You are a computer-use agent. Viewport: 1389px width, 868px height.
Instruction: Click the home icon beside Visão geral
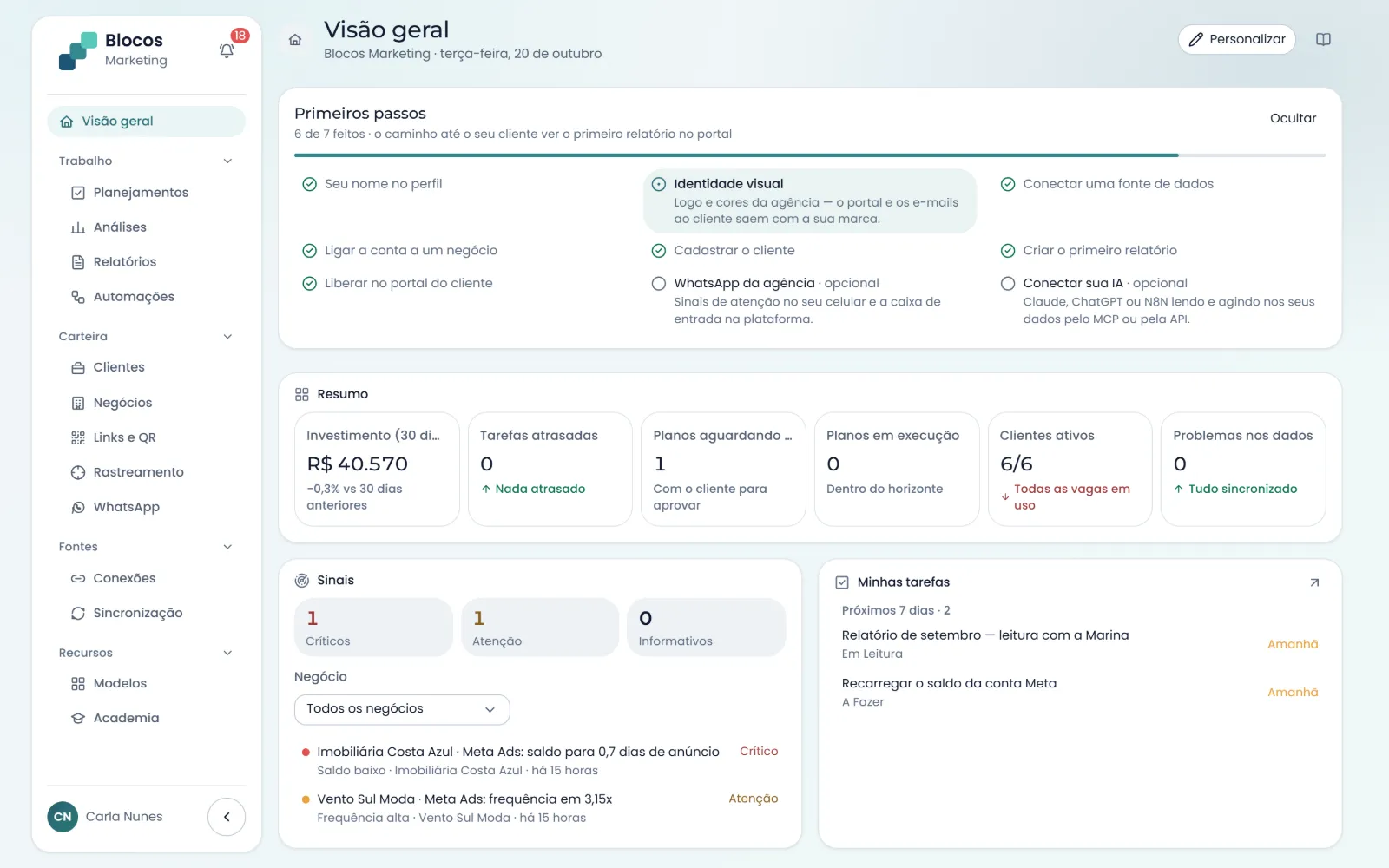(295, 40)
